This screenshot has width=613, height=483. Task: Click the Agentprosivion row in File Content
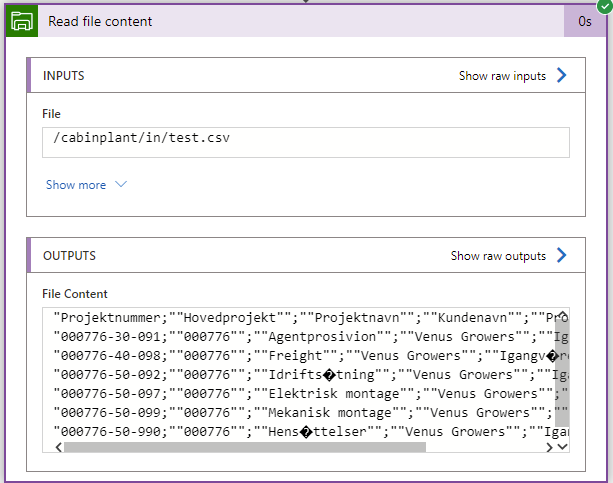[300, 336]
